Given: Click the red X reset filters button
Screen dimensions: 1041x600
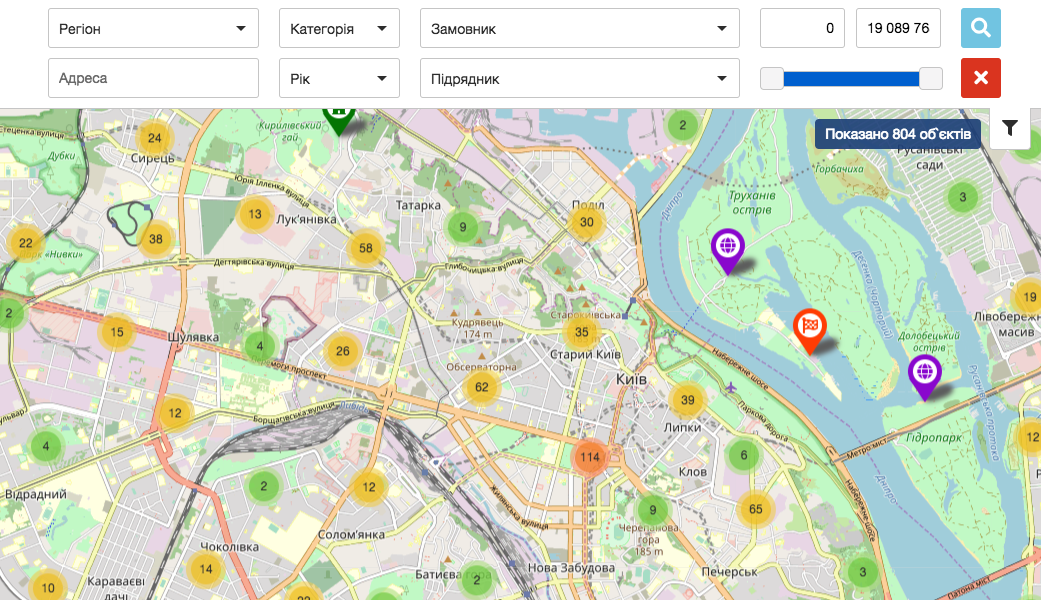Looking at the screenshot, I should pos(980,78).
